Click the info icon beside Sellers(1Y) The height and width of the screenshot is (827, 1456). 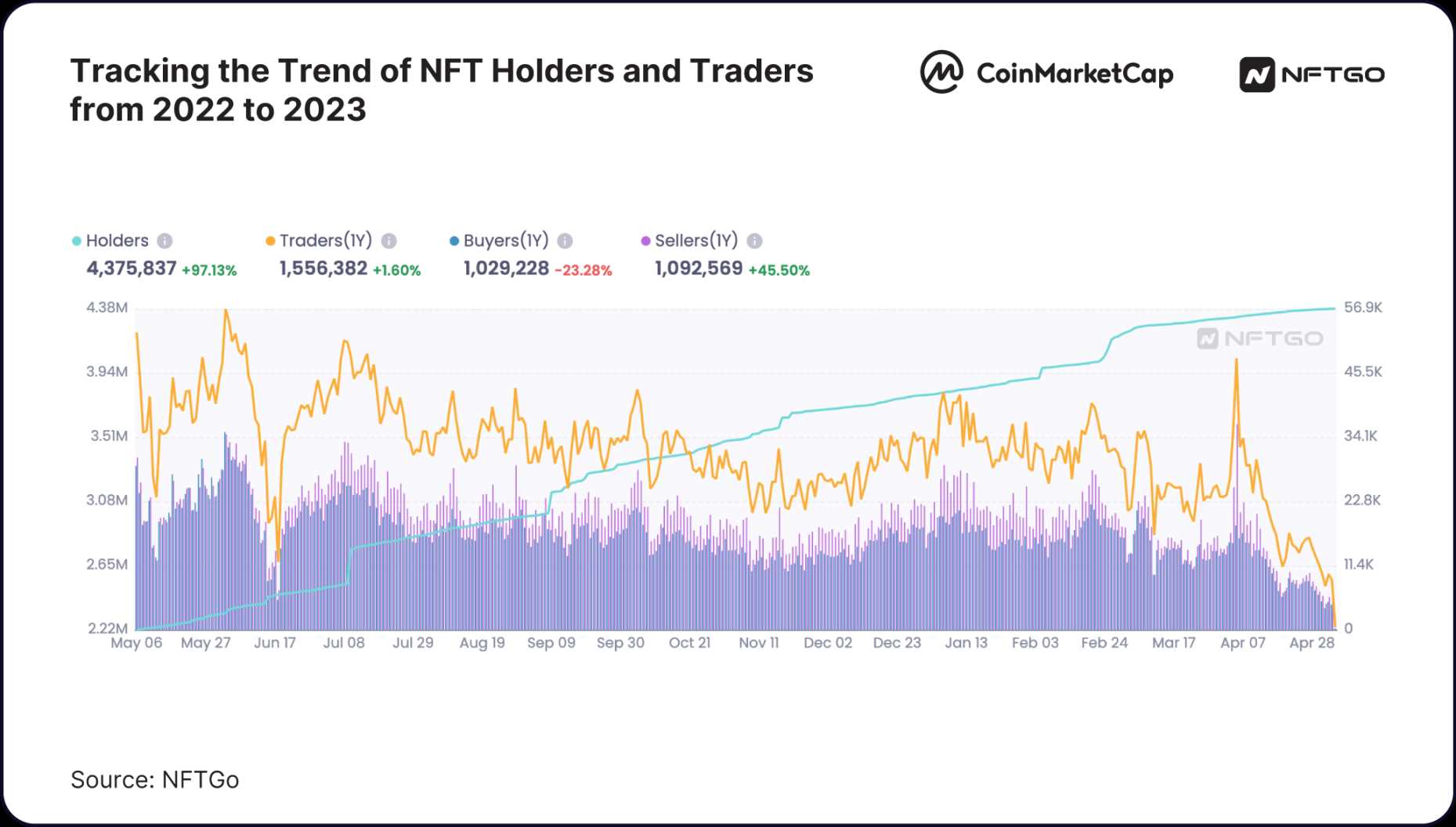tap(754, 241)
